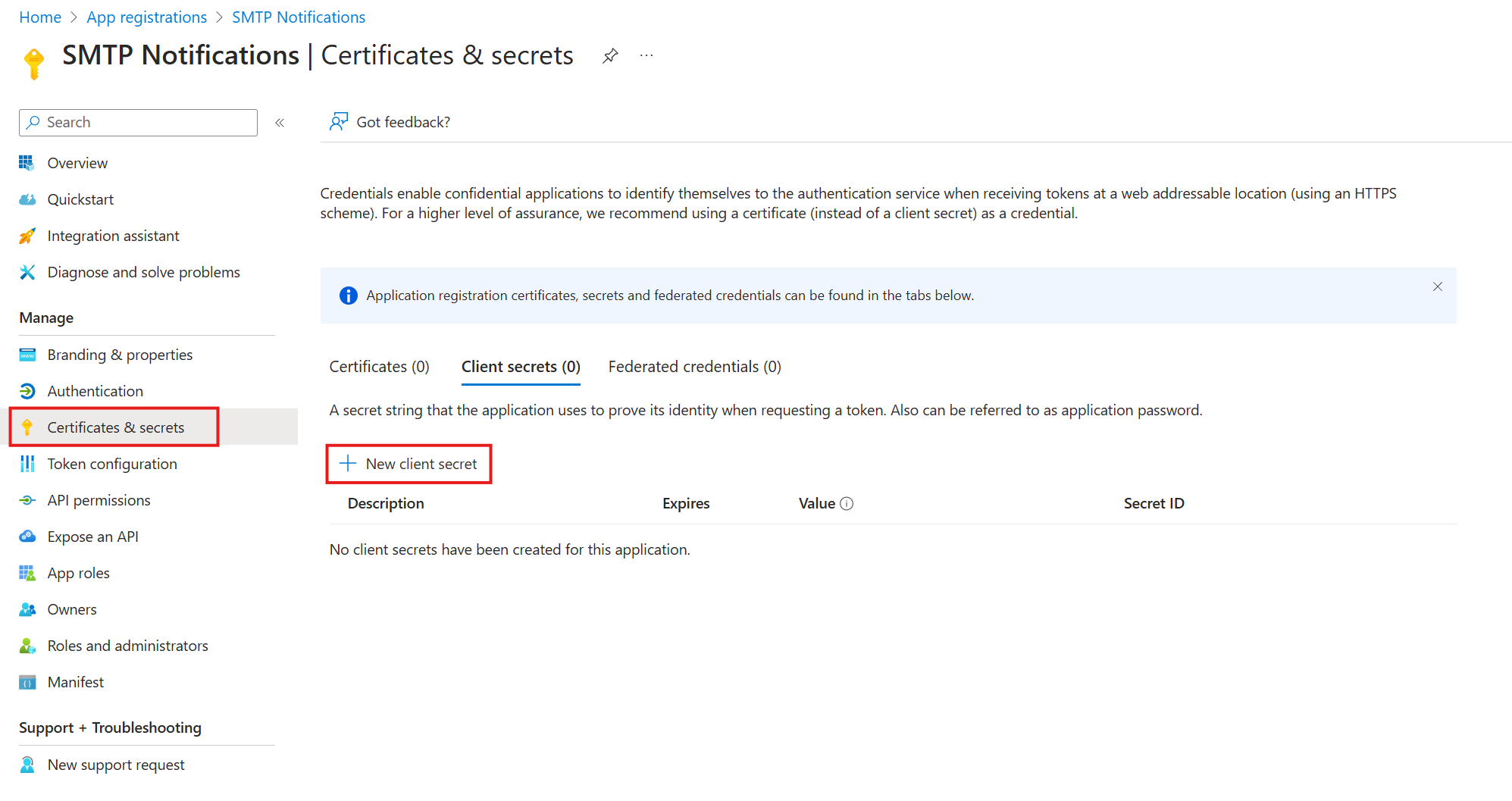1512x801 pixels.
Task: Open the ellipsis more options menu
Action: coord(646,55)
